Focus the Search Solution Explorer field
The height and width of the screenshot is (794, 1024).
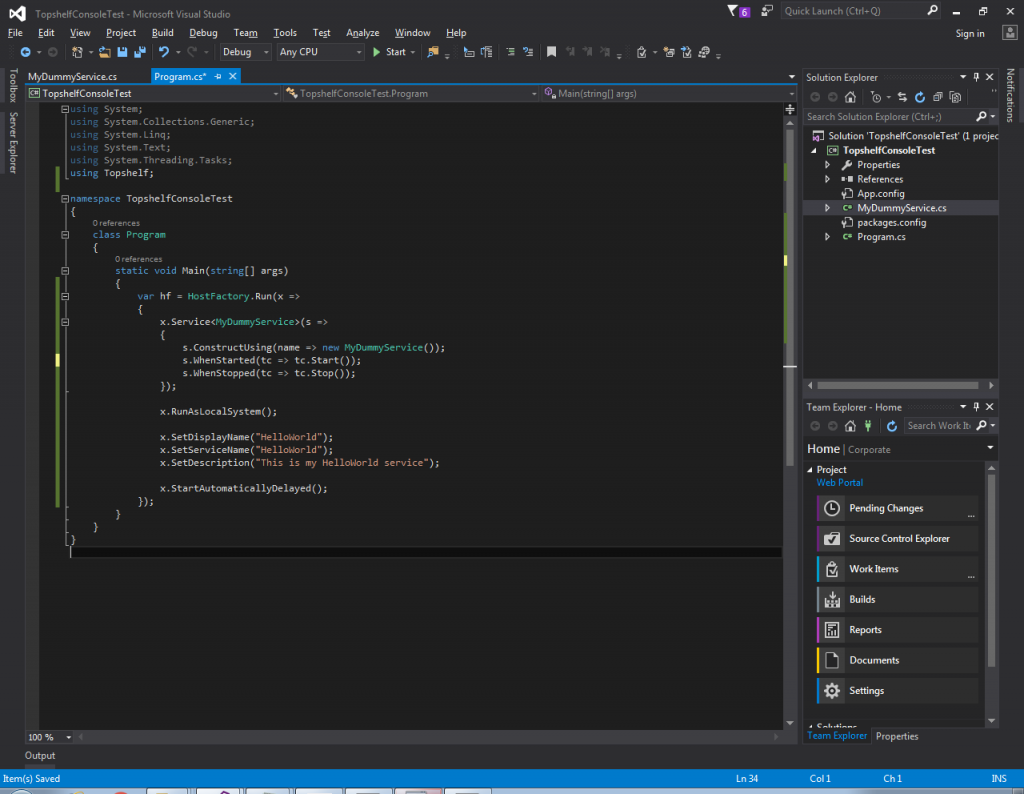[891, 117]
